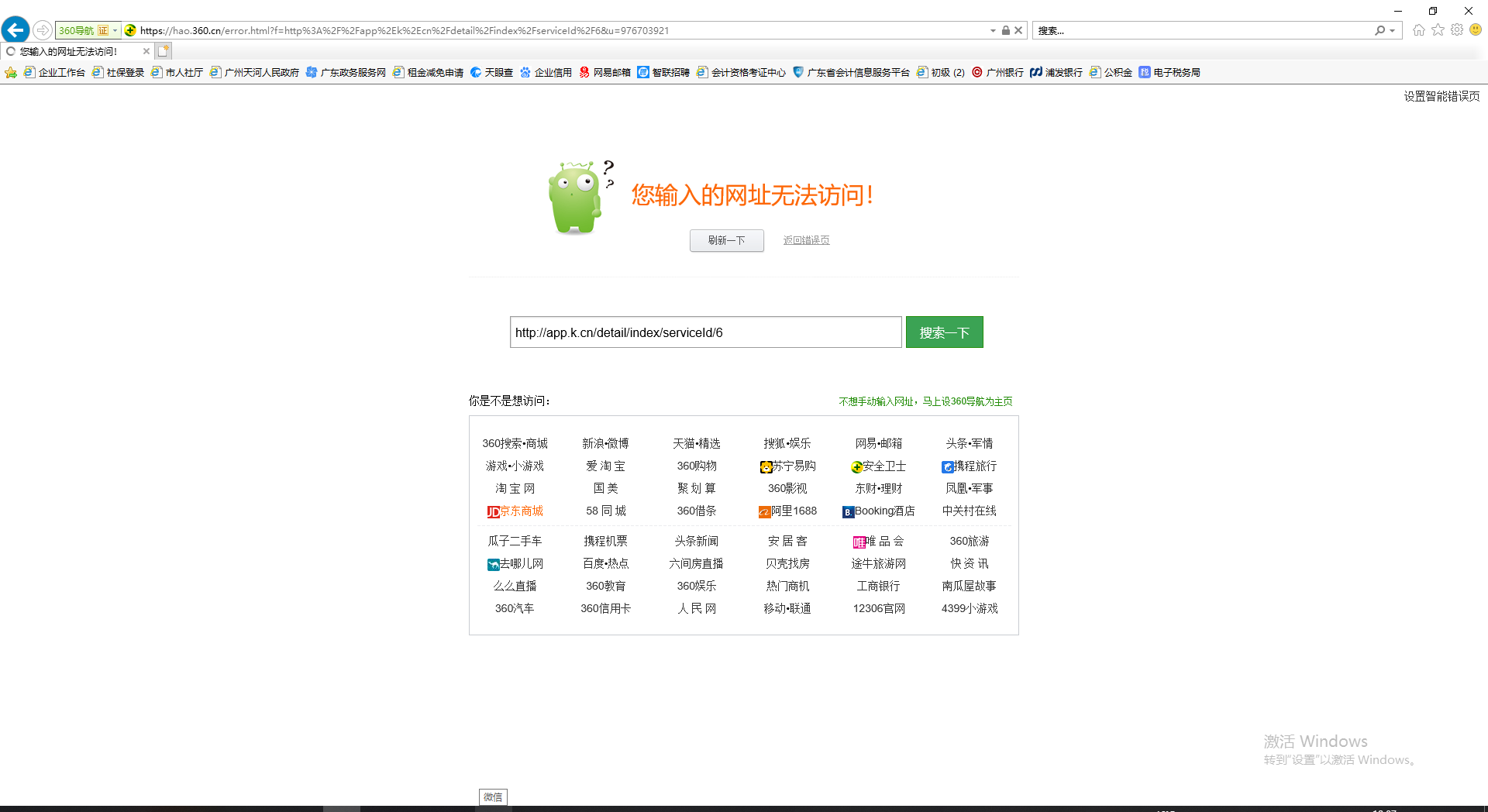Open the 阿里1688 link
This screenshot has width=1488, height=812.
787,511
